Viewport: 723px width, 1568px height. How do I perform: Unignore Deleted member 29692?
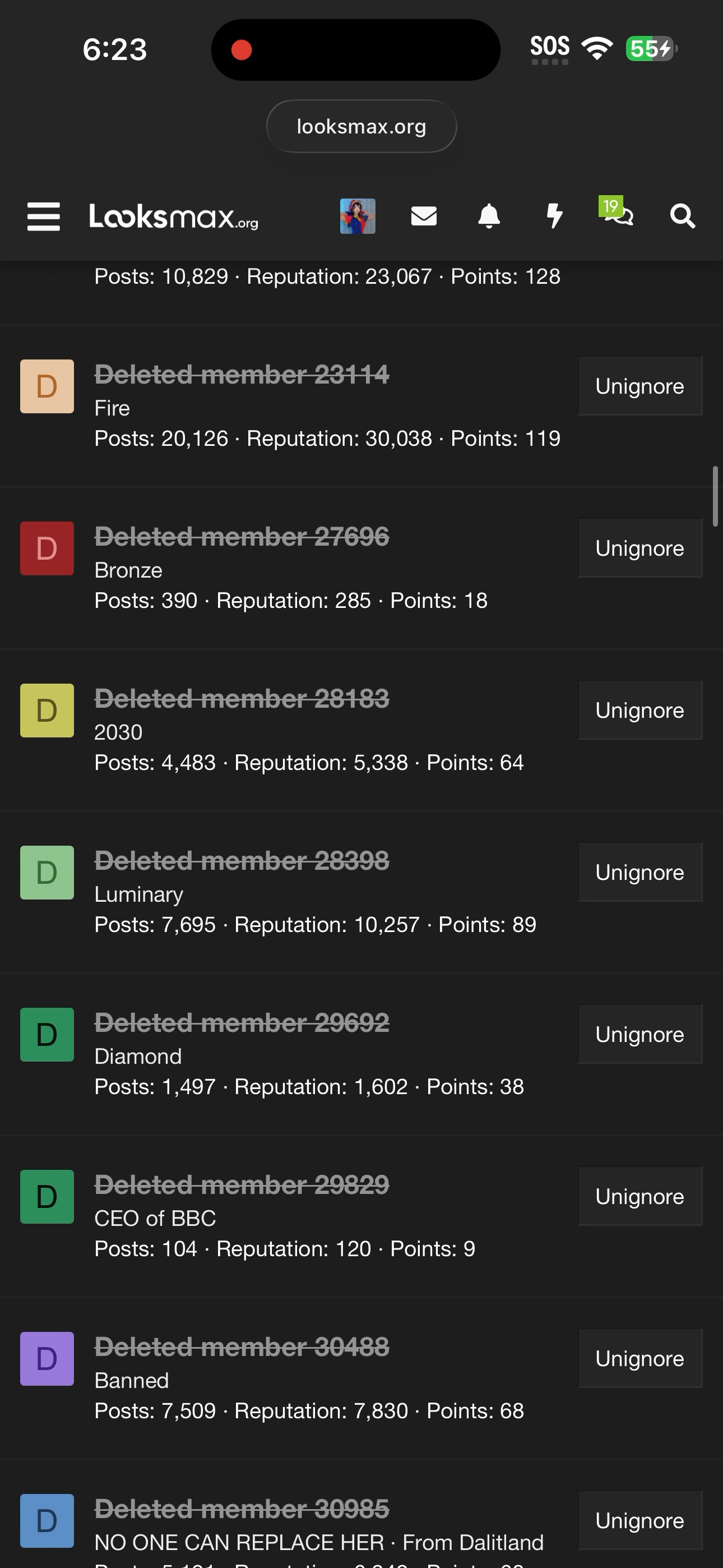pos(639,1034)
